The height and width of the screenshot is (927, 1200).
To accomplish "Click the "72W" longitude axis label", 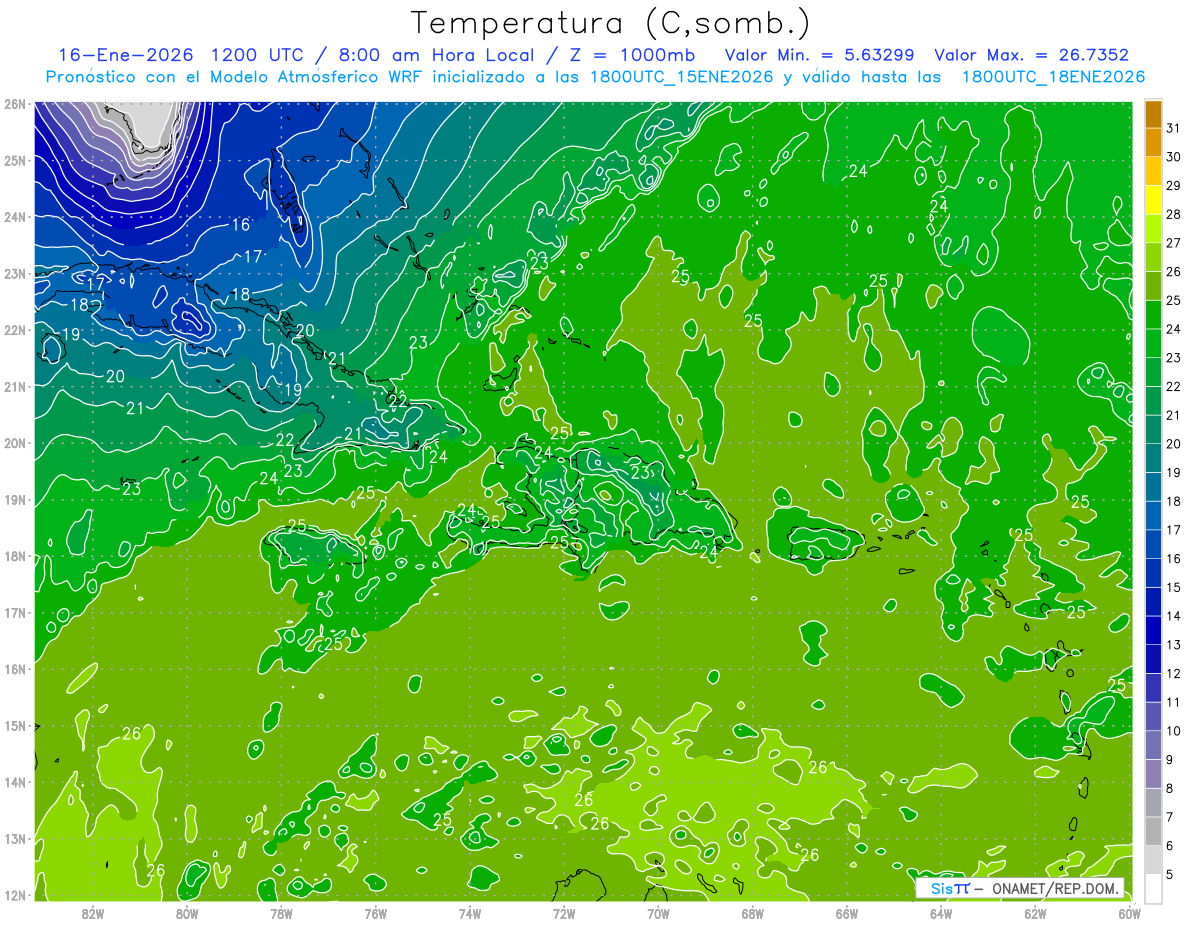I will tap(564, 913).
